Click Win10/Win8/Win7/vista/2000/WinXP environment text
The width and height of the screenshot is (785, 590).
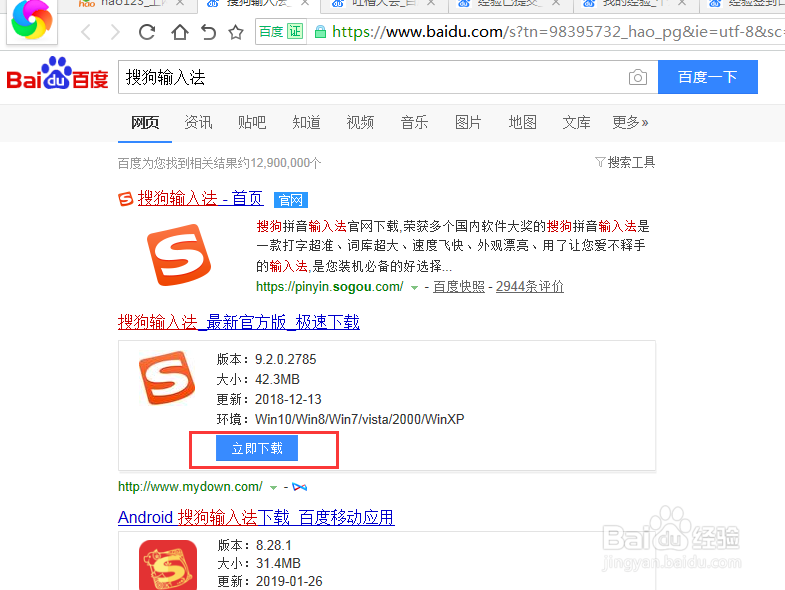pyautogui.click(x=359, y=419)
